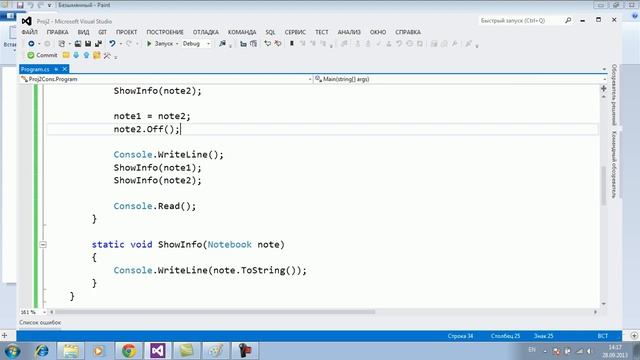
Task: Click the Push up-arrow git icon
Action: coord(86,55)
